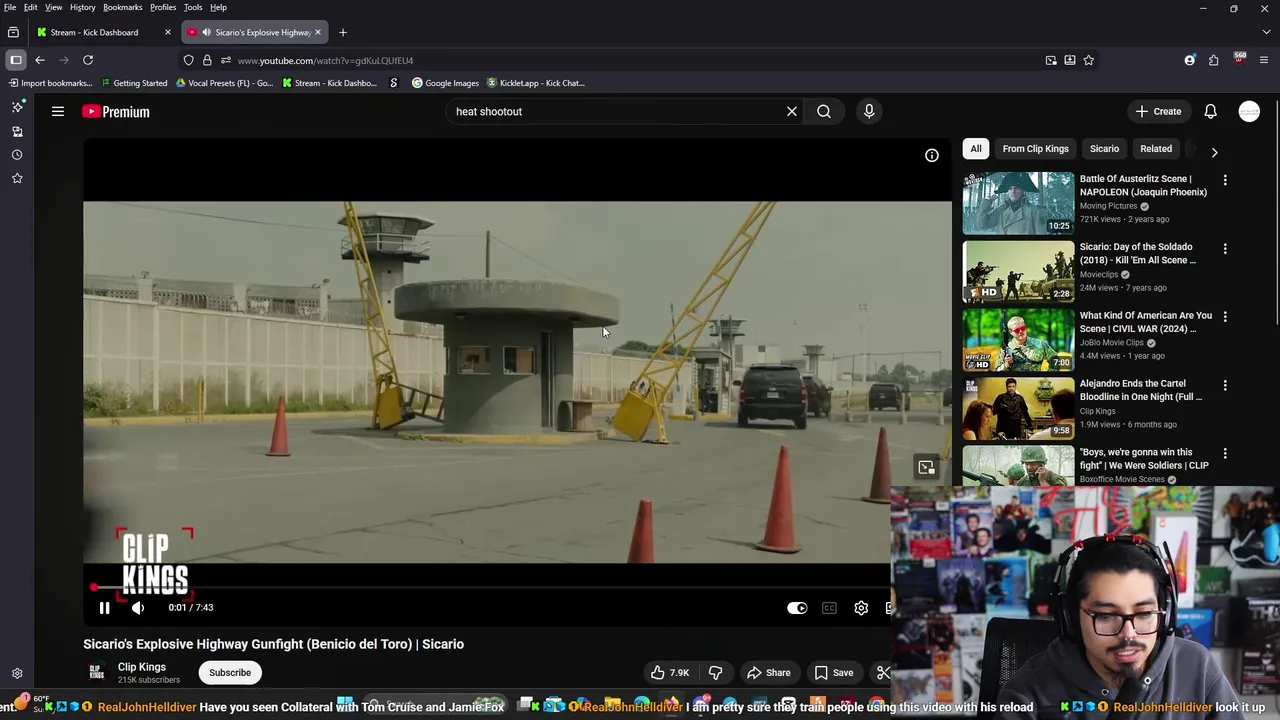Reload the current page
This screenshot has width=1280, height=720.
pos(88,60)
